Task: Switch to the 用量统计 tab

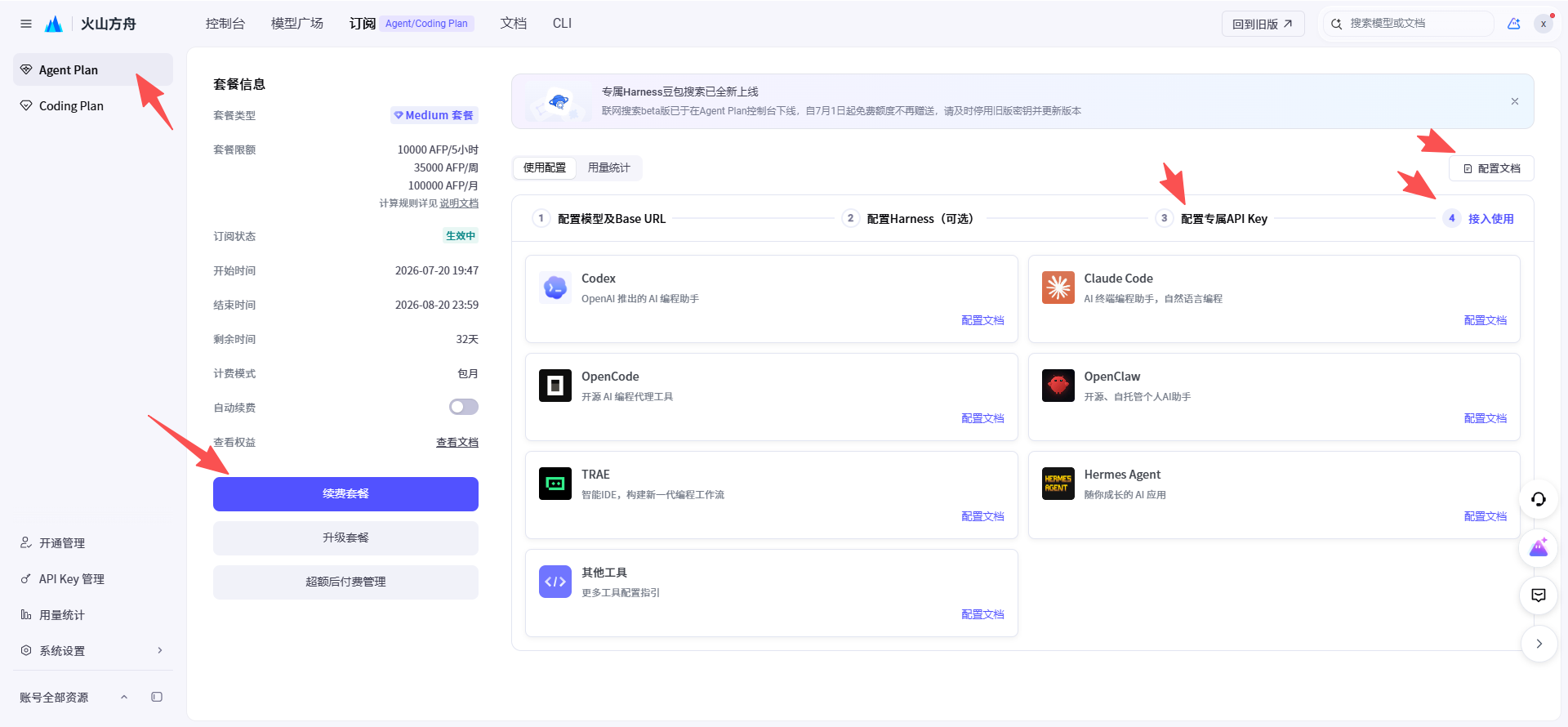Action: click(609, 167)
